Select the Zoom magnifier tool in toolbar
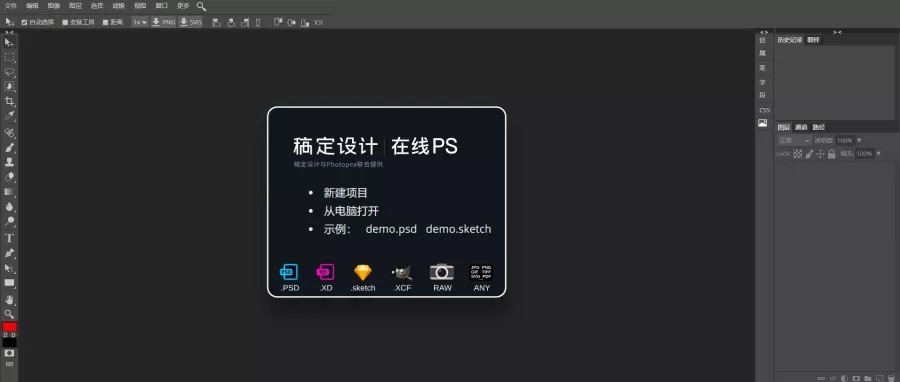The image size is (900, 382). 9,314
